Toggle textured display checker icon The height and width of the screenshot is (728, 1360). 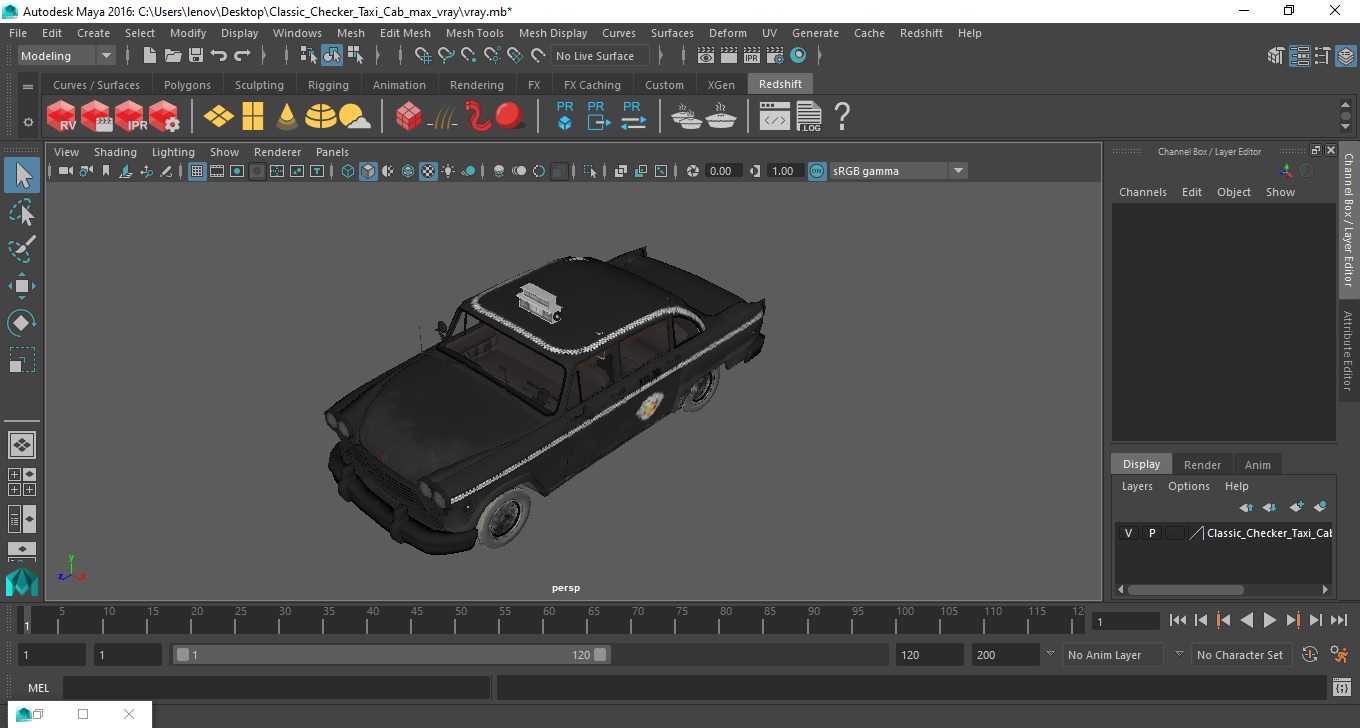pos(428,171)
